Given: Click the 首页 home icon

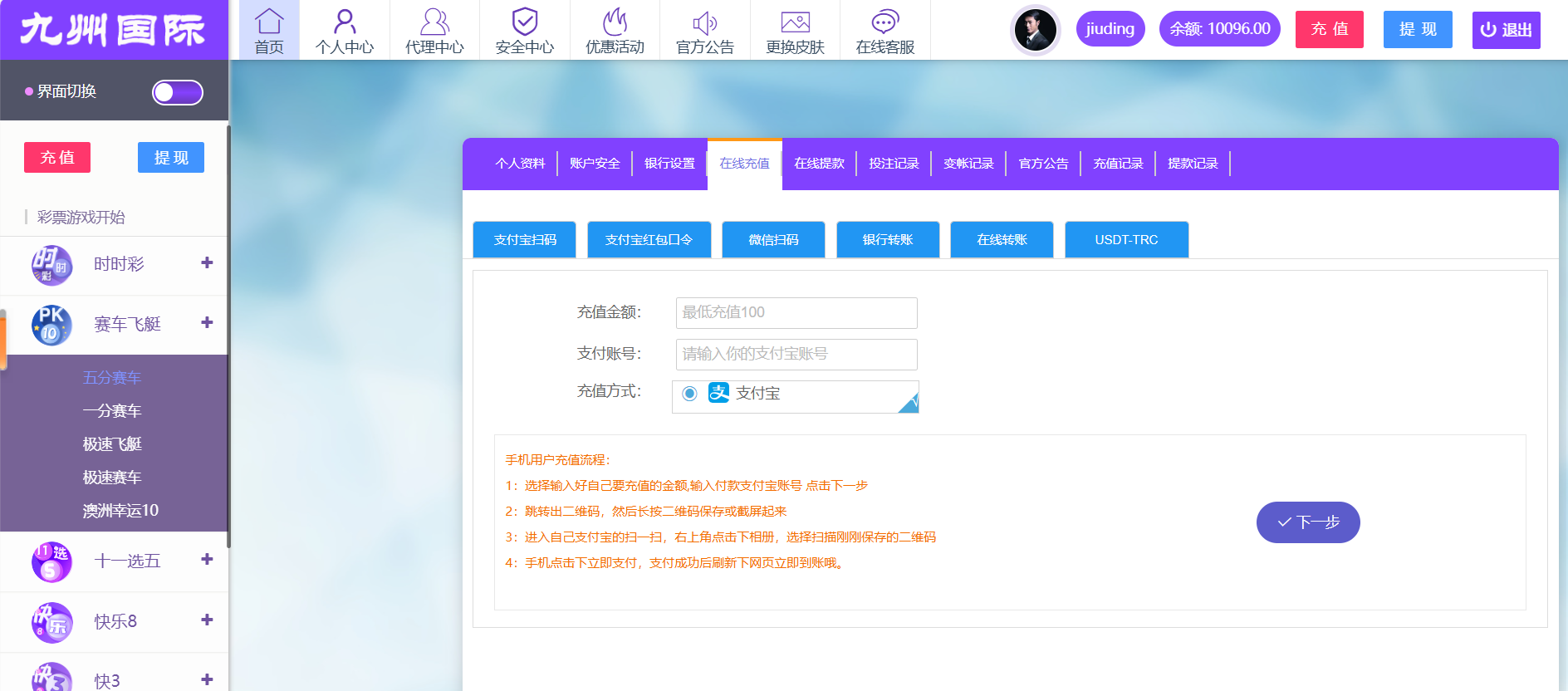Looking at the screenshot, I should [x=269, y=21].
